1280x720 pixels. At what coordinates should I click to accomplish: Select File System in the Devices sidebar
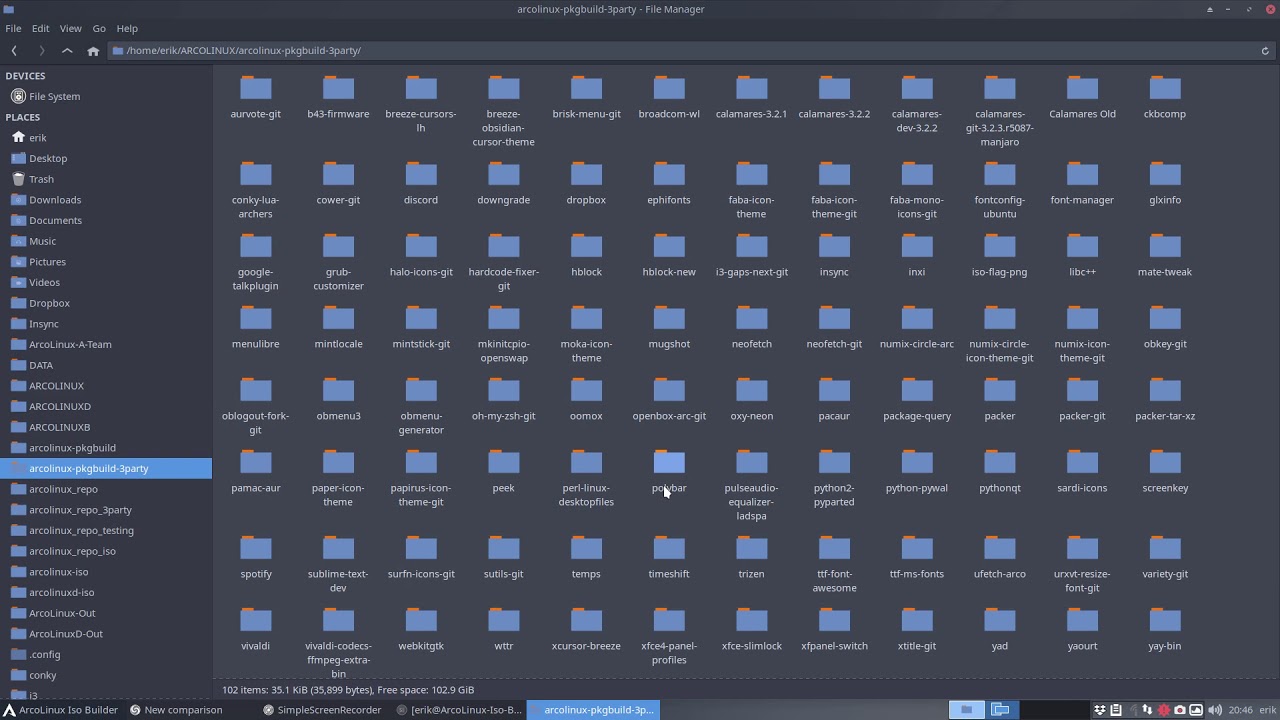pyautogui.click(x=106, y=96)
